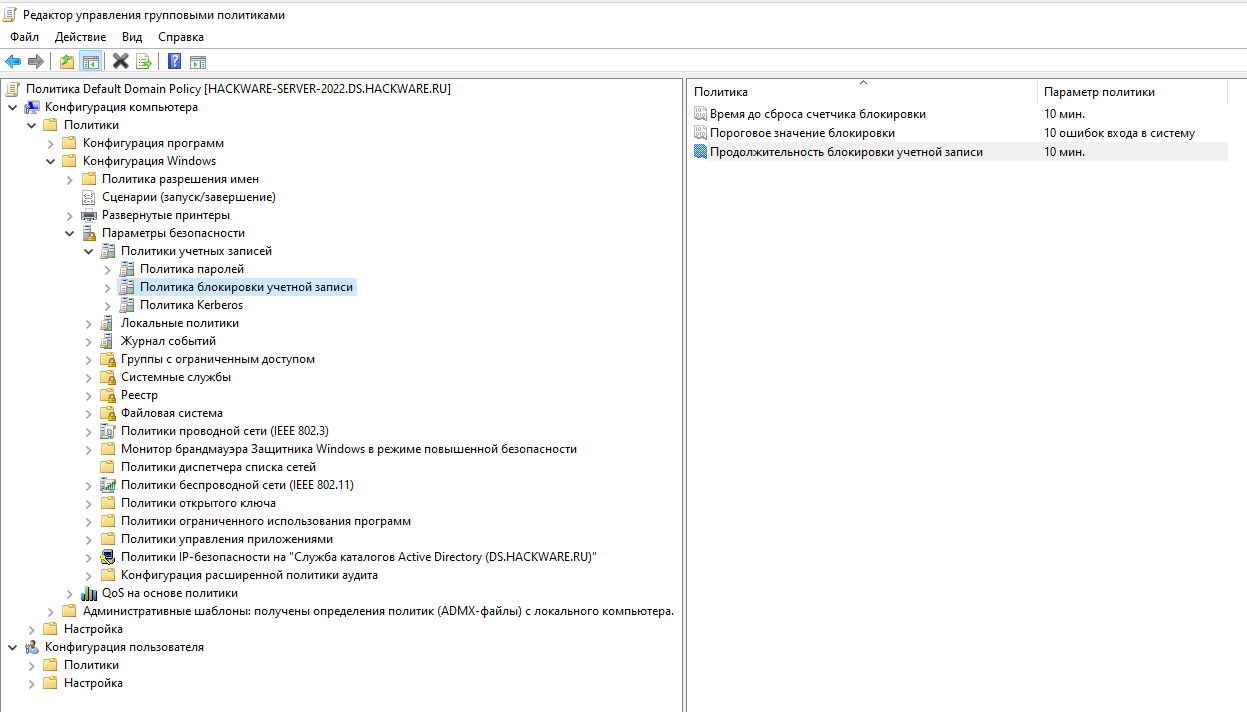Collapse the Политики учетных записей node

coord(89,251)
